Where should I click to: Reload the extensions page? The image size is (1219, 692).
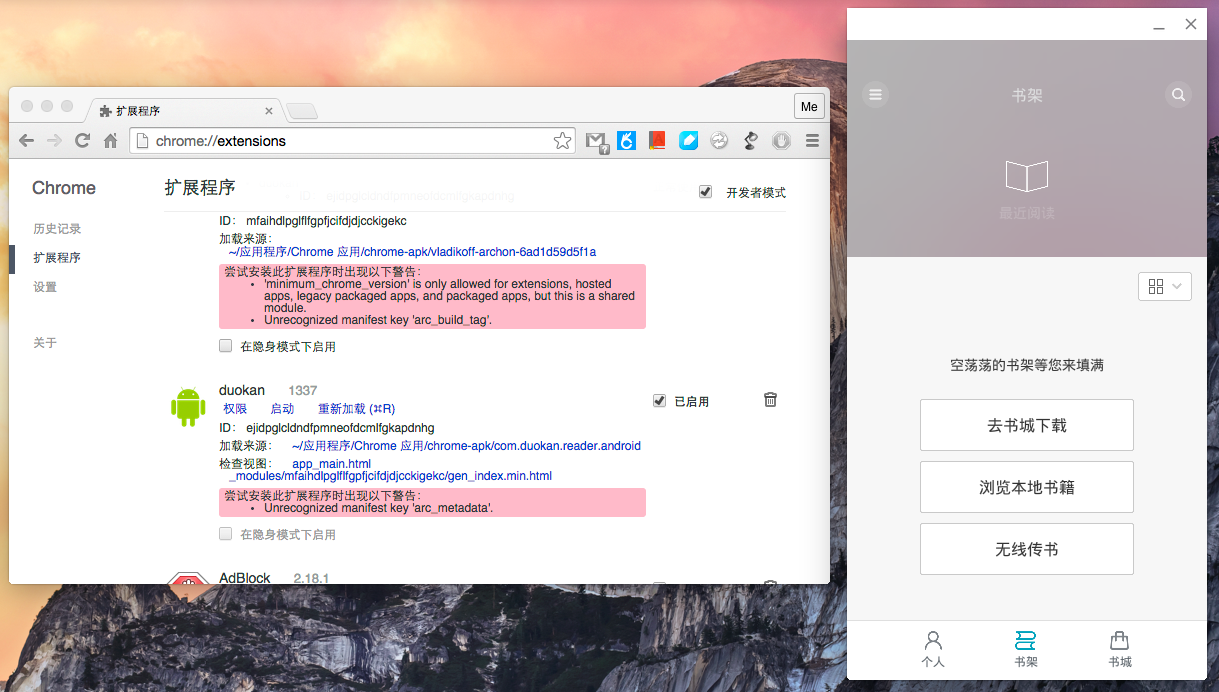[82, 141]
